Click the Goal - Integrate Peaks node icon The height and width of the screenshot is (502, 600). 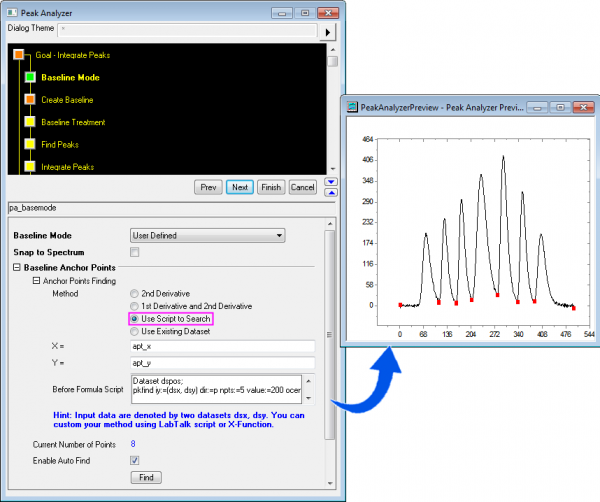click(x=18, y=55)
